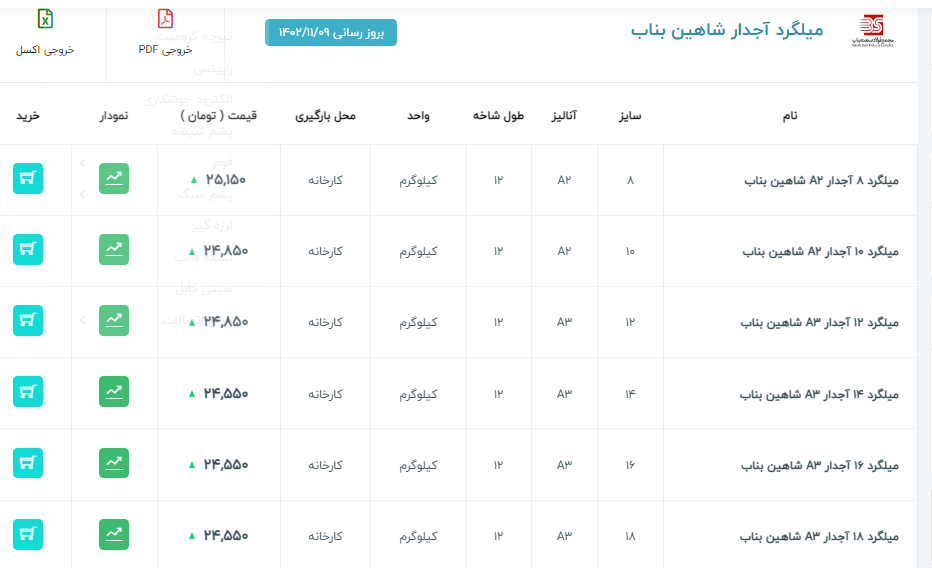Open chart for میلگرد 14 آجدار A3
Viewport: 932px width, 568px height.
click(x=114, y=392)
